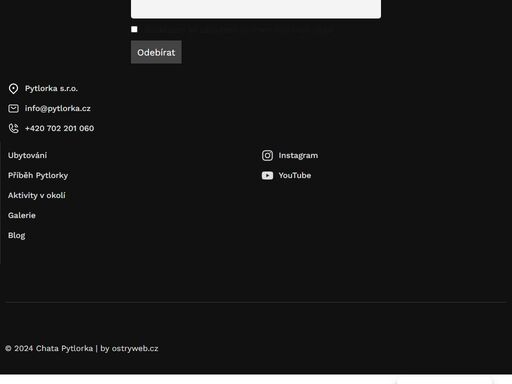Visit the Blog footer link

tap(17, 235)
